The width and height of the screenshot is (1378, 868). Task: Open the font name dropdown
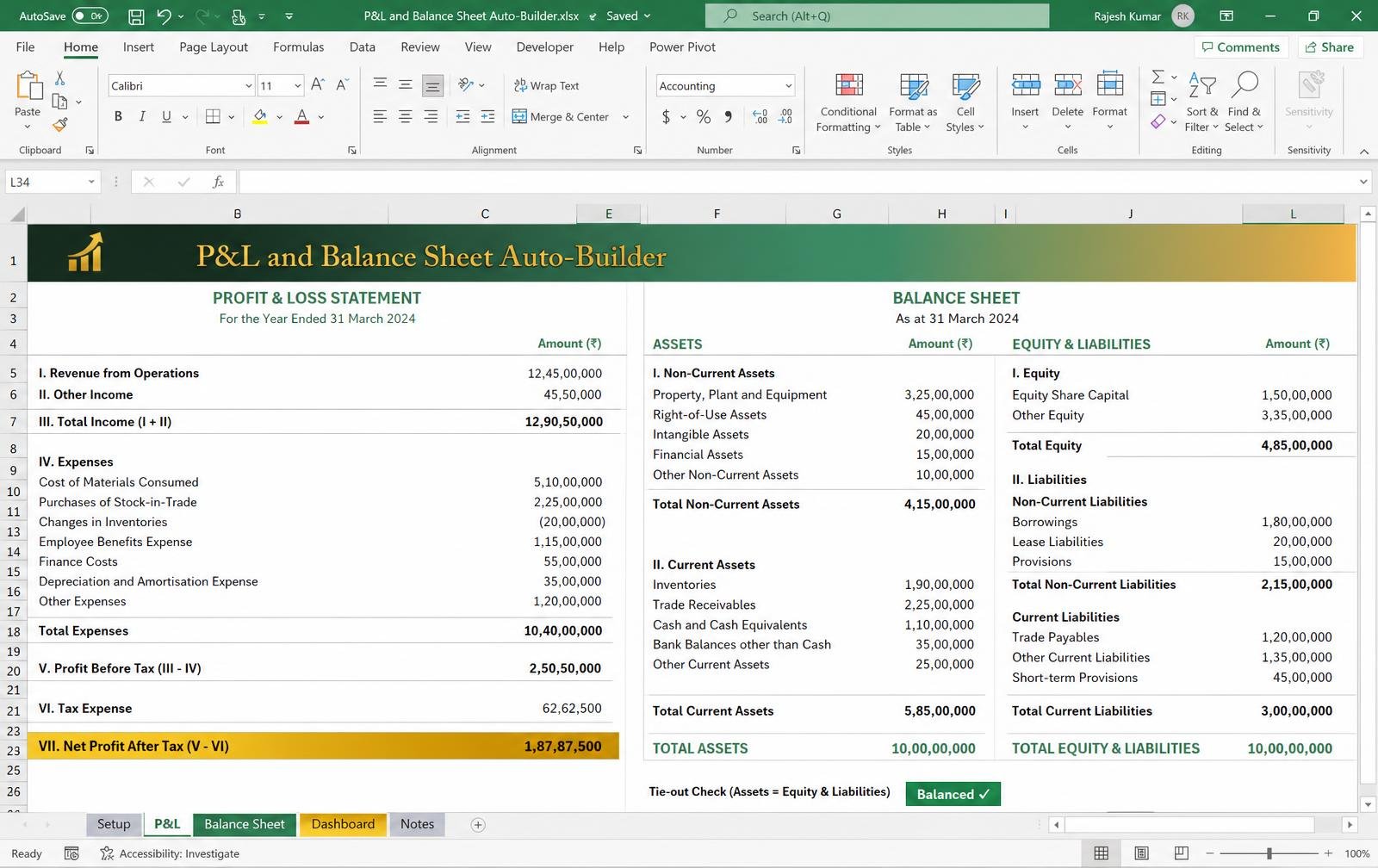click(248, 85)
